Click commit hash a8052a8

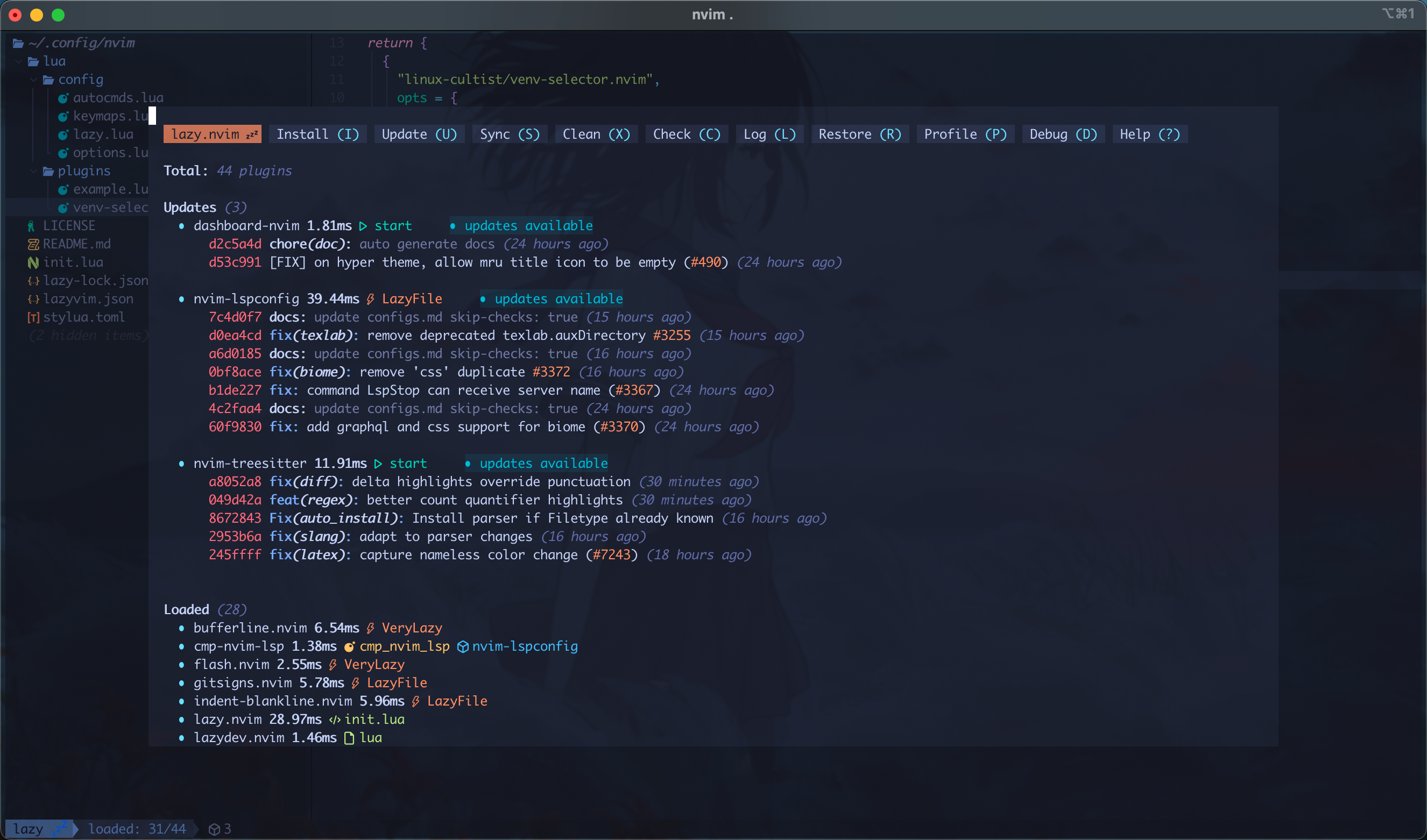tap(235, 482)
